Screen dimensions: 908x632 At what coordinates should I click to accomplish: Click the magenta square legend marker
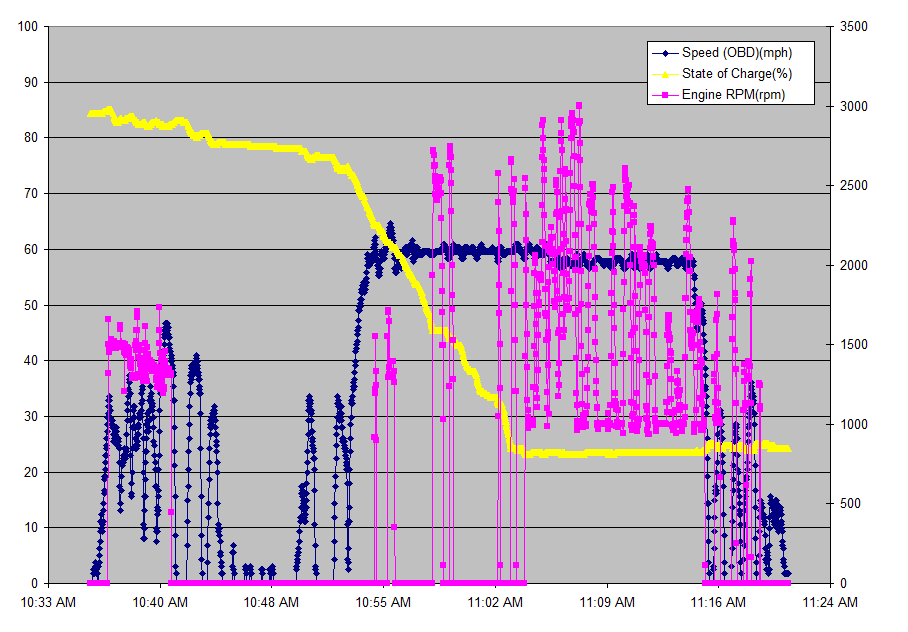[x=665, y=95]
